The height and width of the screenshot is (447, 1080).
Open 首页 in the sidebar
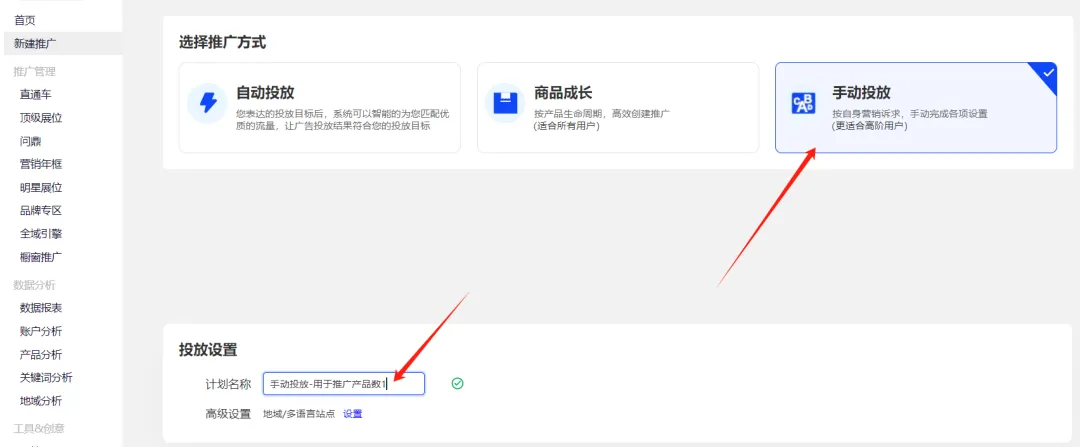coord(25,21)
